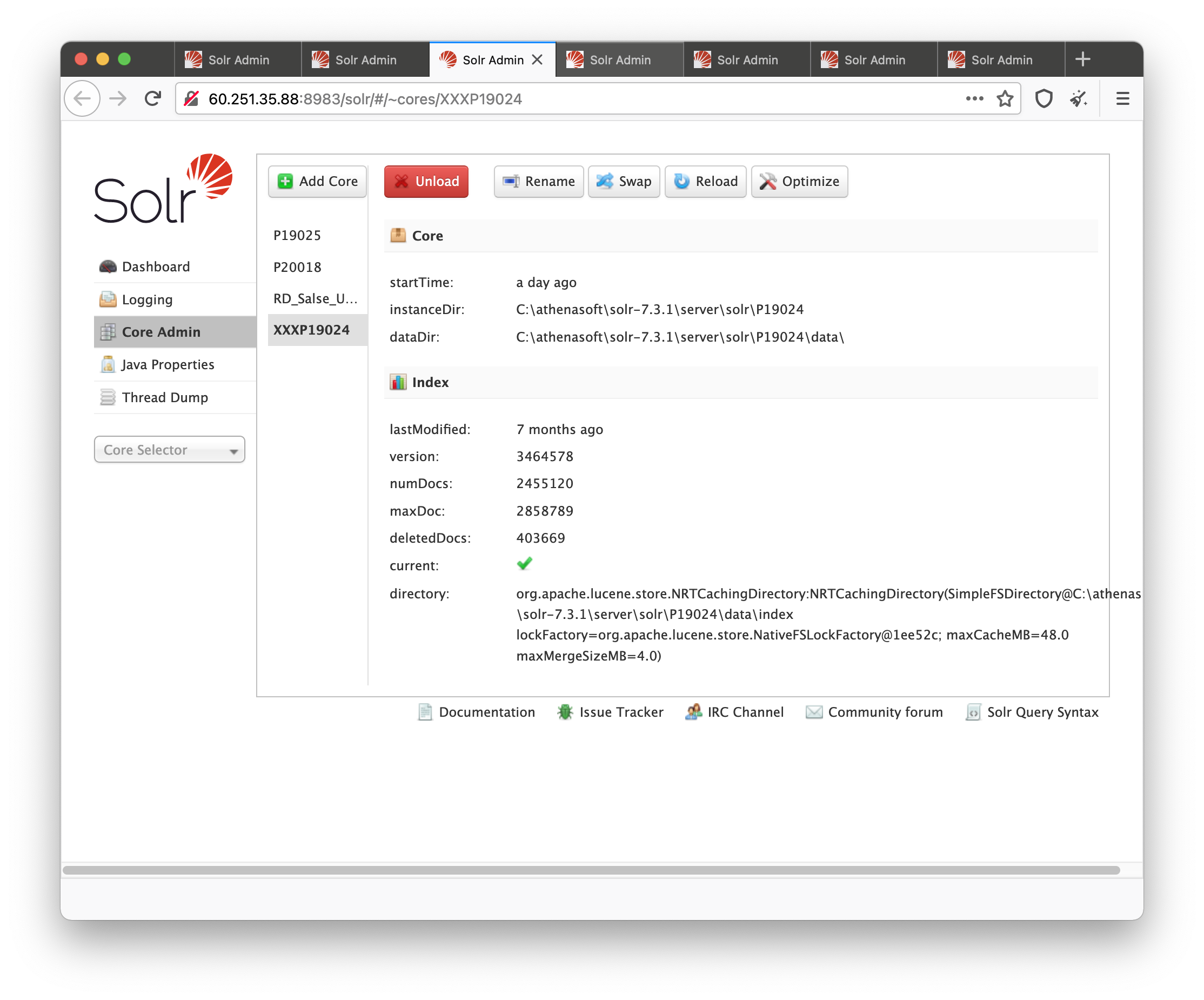Click the numDocs value 2455120
The height and width of the screenshot is (1000, 1204).
[545, 483]
